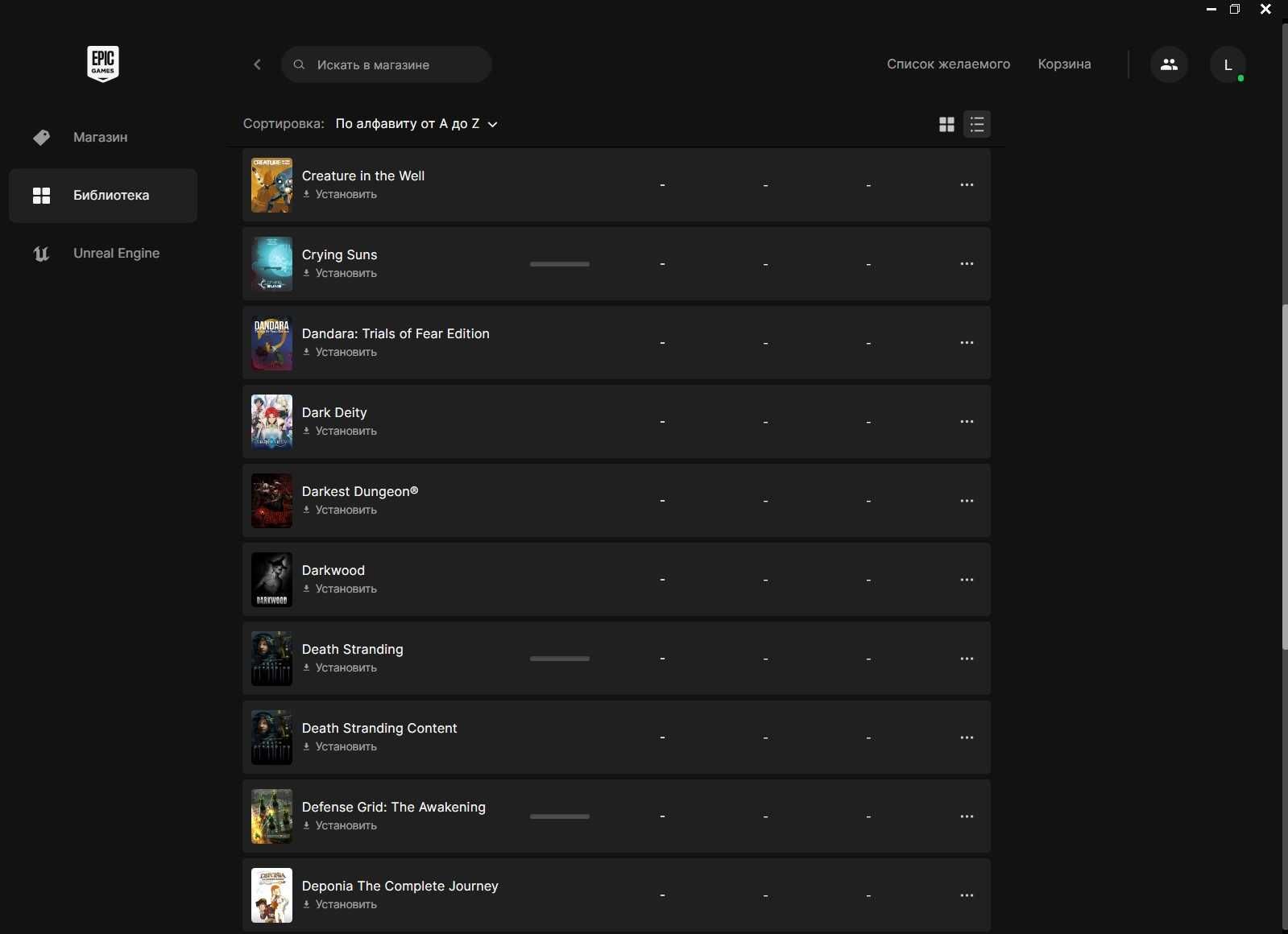Focus the Искать в магазине search field
This screenshot has width=1288, height=934.
coord(387,64)
